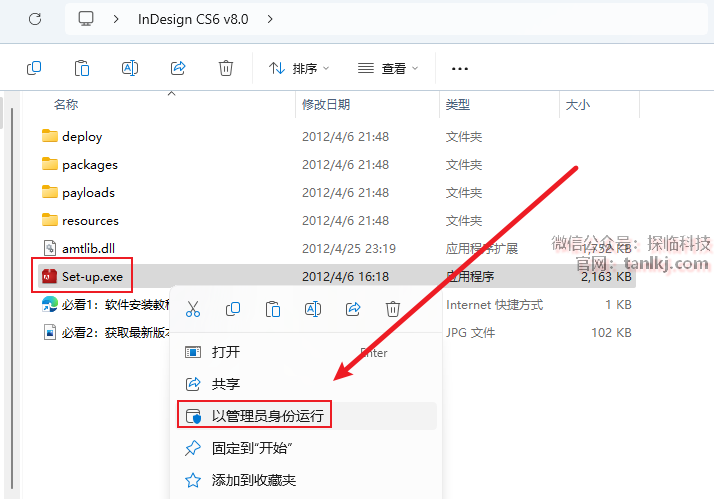Select the payloads folder
Image resolution: width=714 pixels, height=499 pixels.
click(88, 193)
